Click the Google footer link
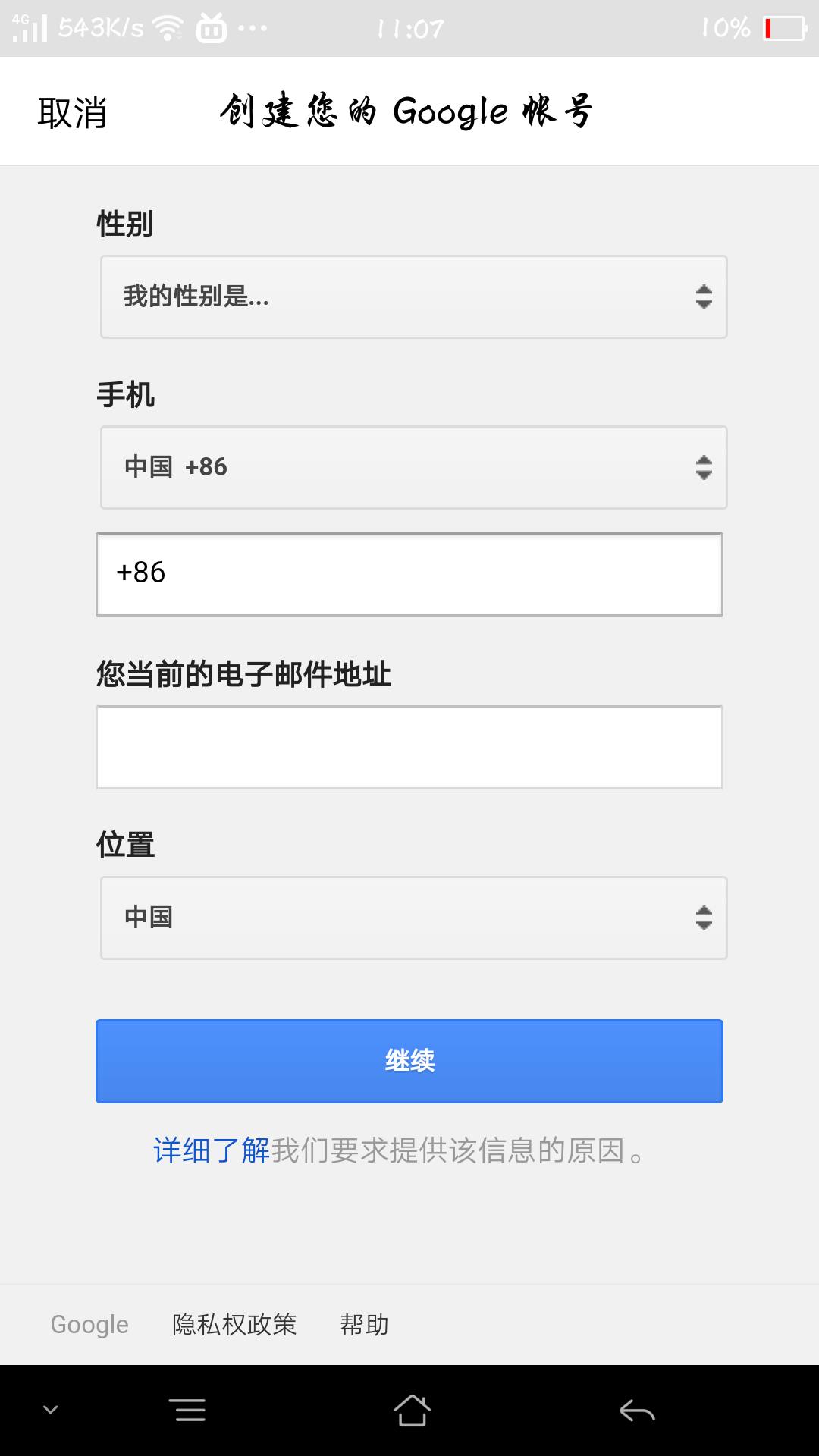Image resolution: width=819 pixels, height=1456 pixels. click(89, 1325)
